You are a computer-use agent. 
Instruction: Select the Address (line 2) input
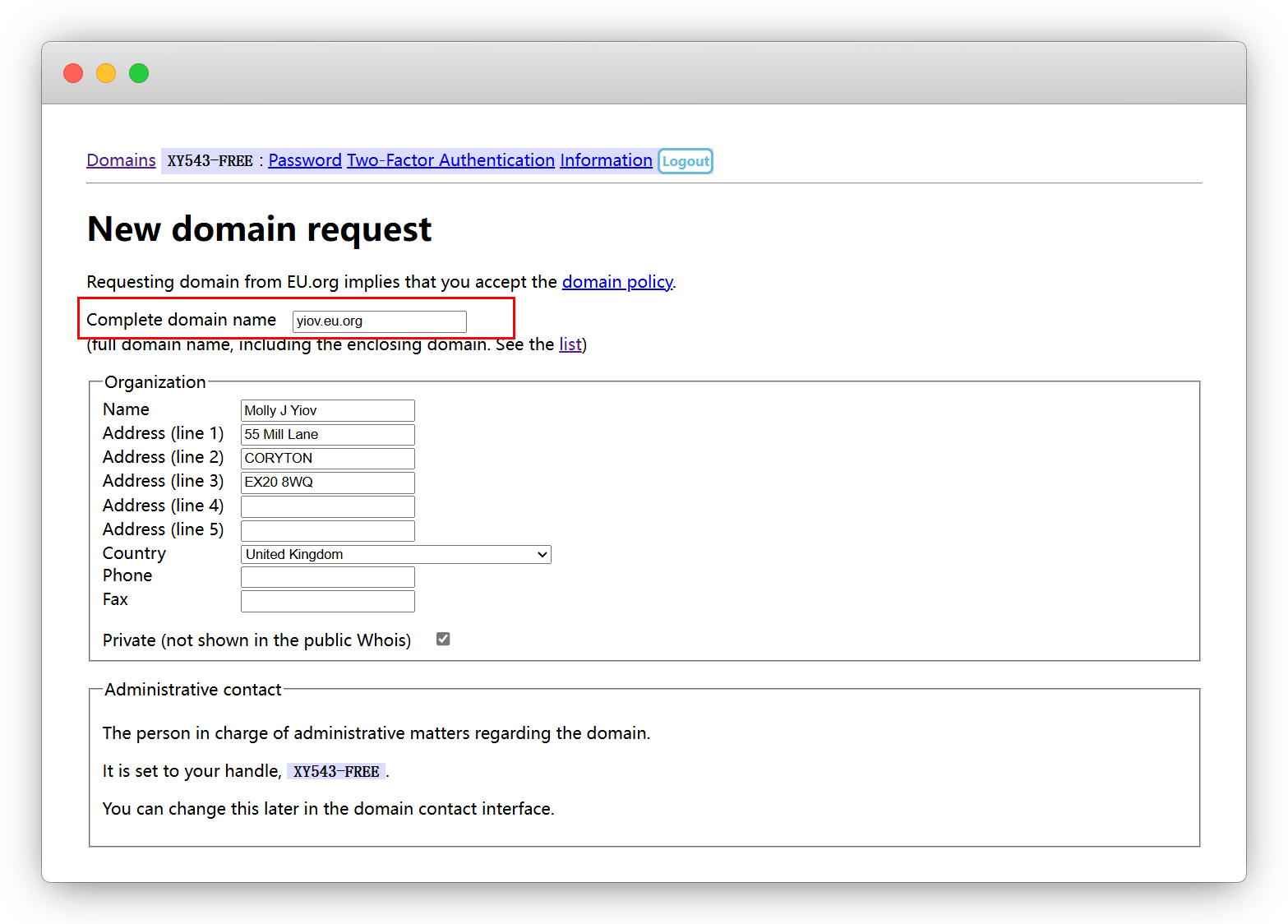click(x=327, y=458)
